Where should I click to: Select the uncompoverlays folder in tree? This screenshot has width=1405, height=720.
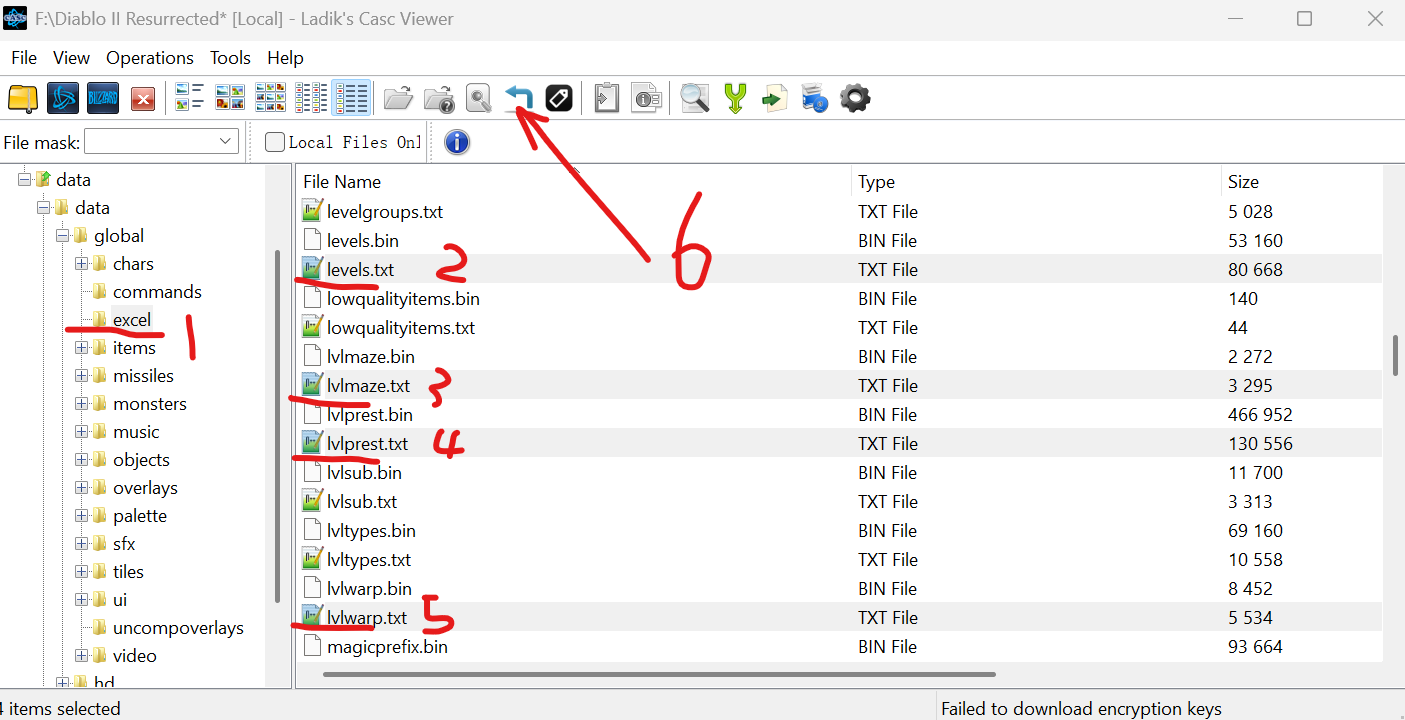coord(178,628)
